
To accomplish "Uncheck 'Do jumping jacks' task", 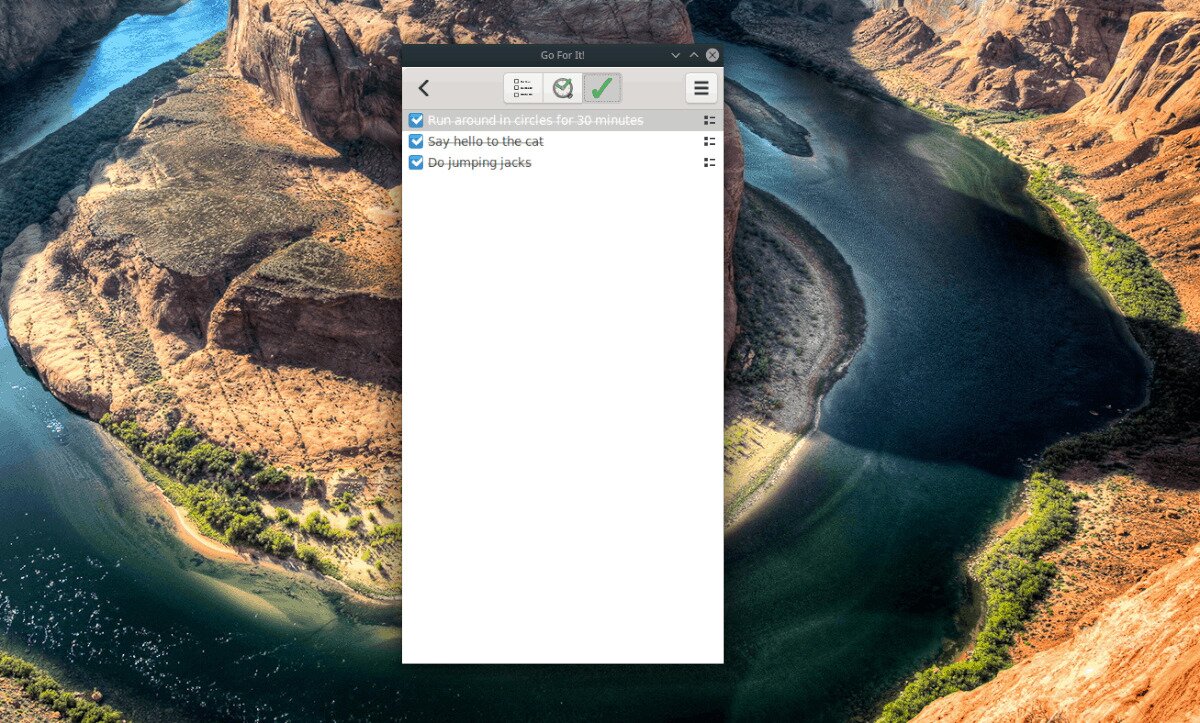I will coord(417,162).
